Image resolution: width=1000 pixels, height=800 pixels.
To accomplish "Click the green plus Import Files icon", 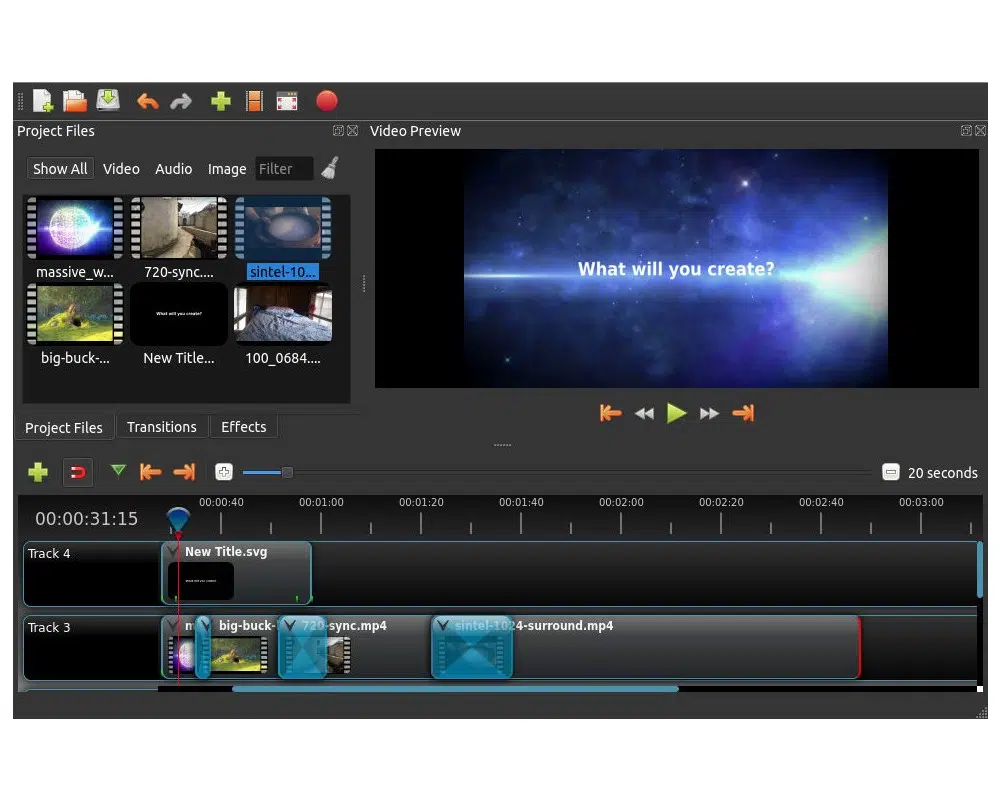I will coord(221,101).
